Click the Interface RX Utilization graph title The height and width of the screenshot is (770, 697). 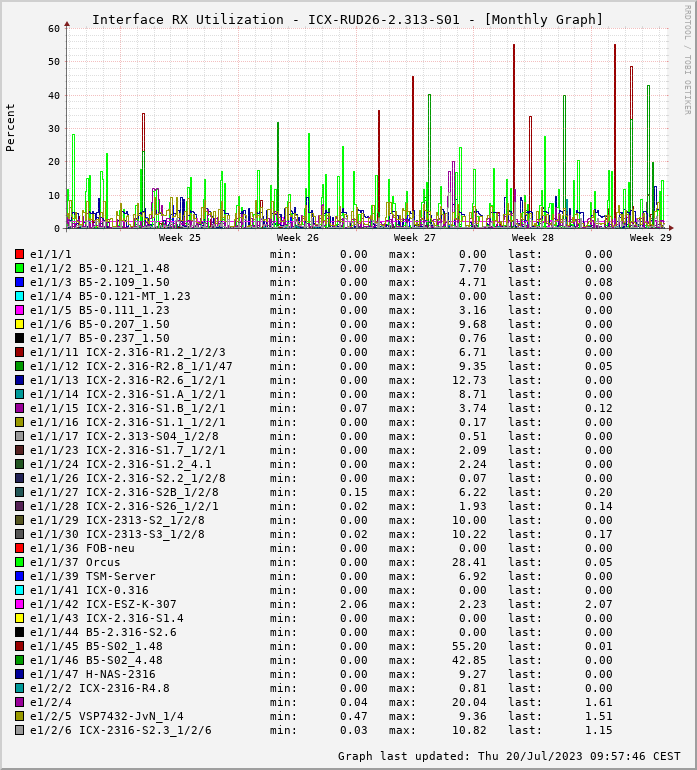pos(348,19)
